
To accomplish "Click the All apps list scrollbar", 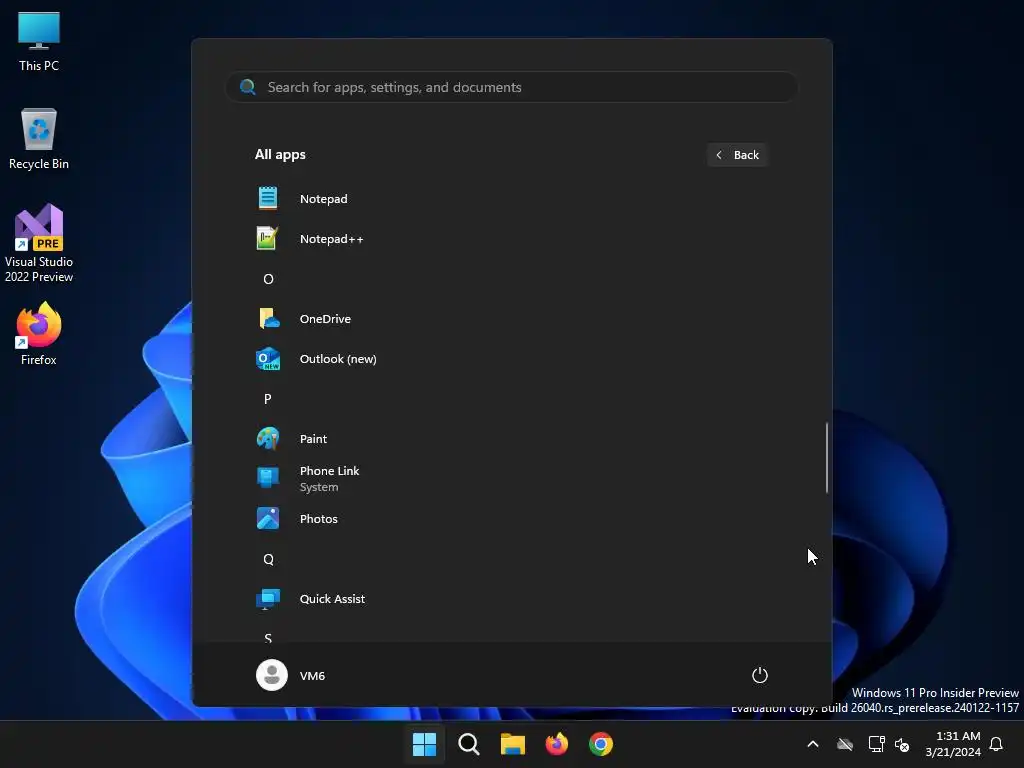I will click(x=827, y=457).
